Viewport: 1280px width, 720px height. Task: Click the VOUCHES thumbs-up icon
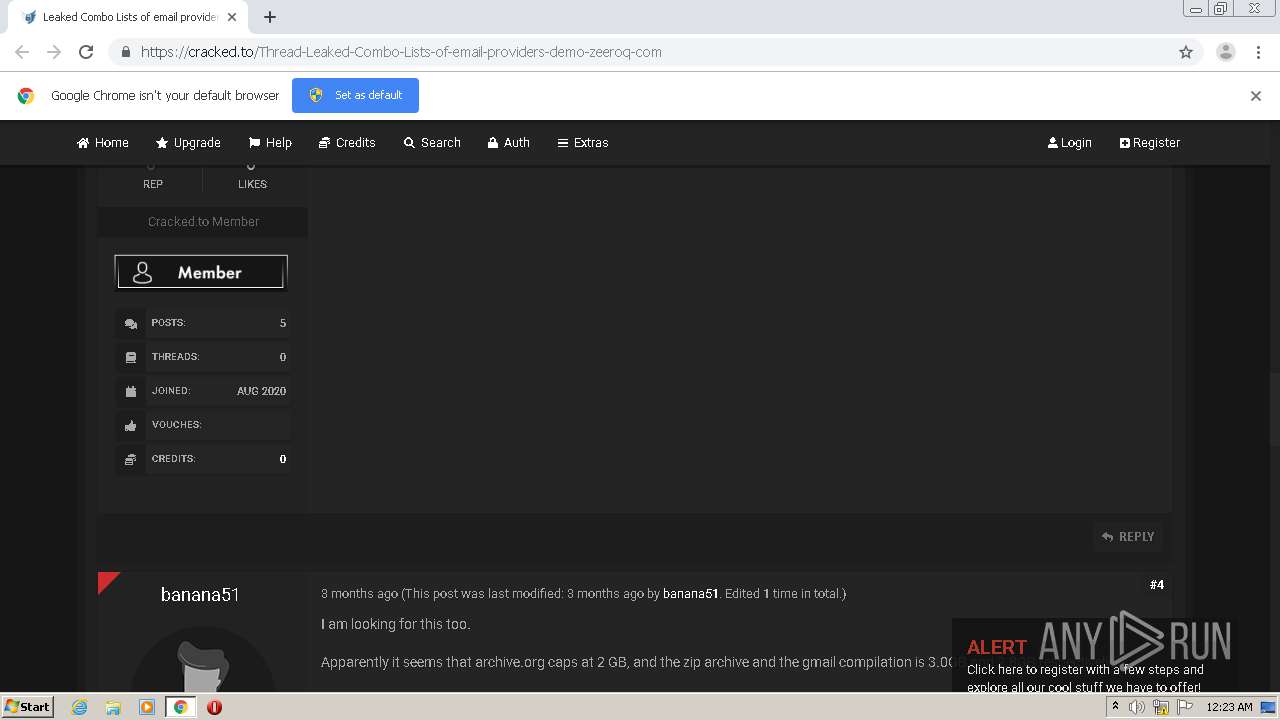(131, 426)
